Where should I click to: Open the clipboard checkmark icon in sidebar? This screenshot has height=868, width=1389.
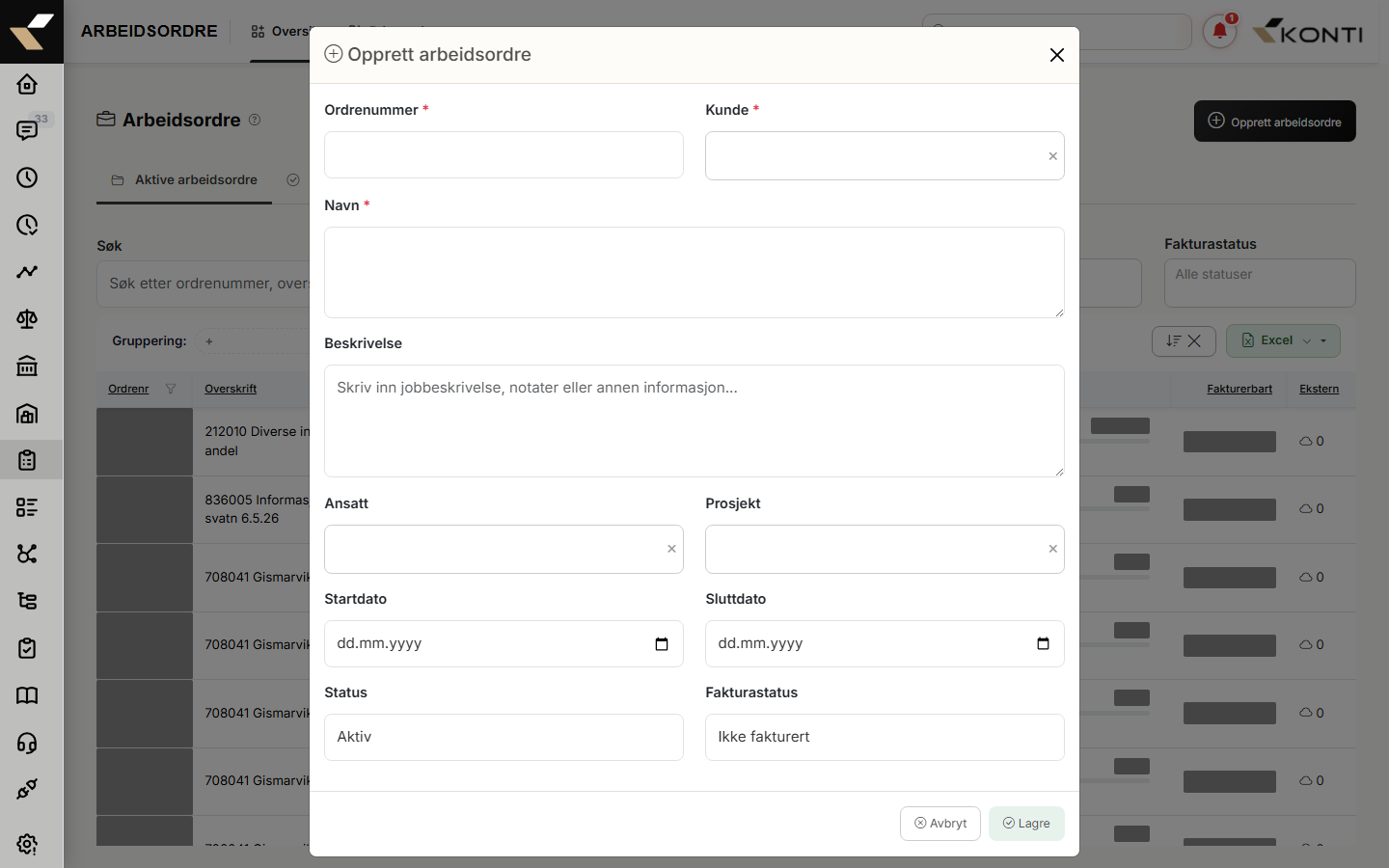(x=27, y=648)
